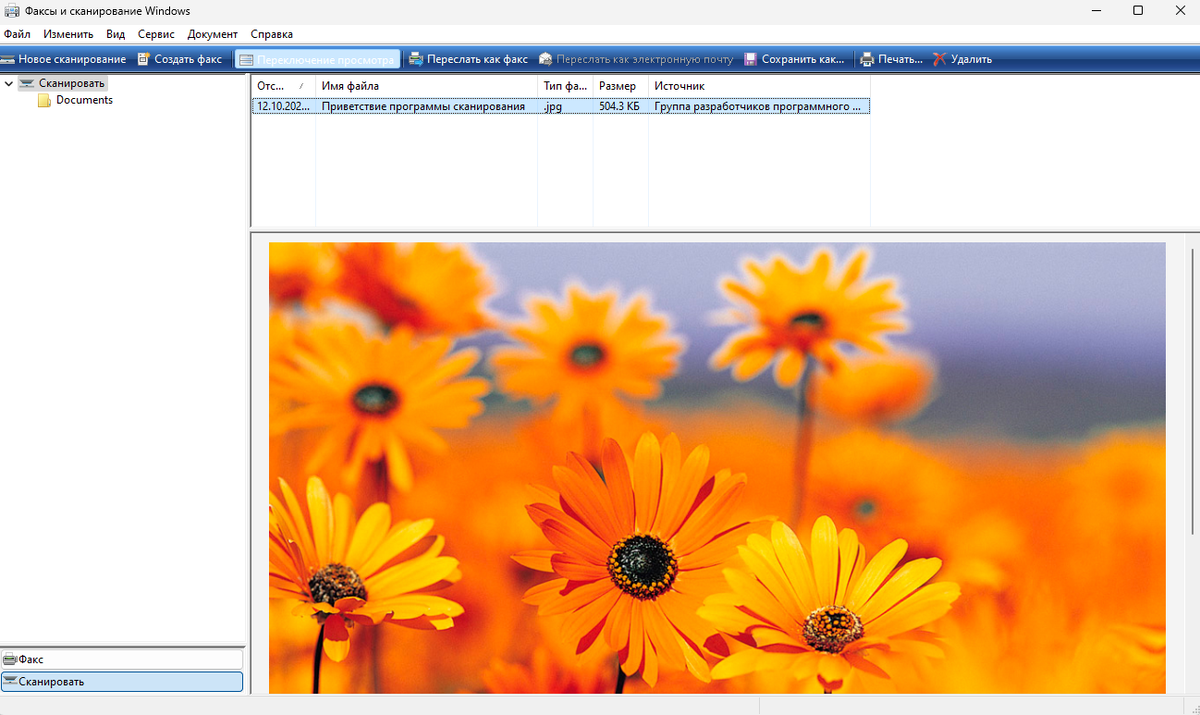Click the Create Fax icon
Image resolution: width=1200 pixels, height=715 pixels.
(143, 59)
